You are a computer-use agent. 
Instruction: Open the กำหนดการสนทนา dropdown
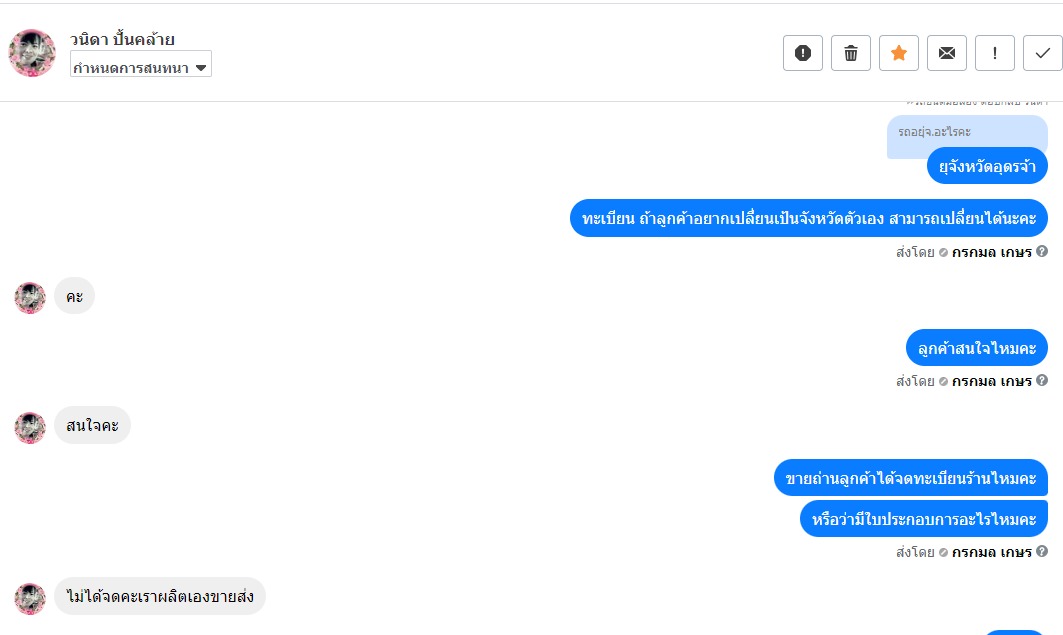[141, 68]
